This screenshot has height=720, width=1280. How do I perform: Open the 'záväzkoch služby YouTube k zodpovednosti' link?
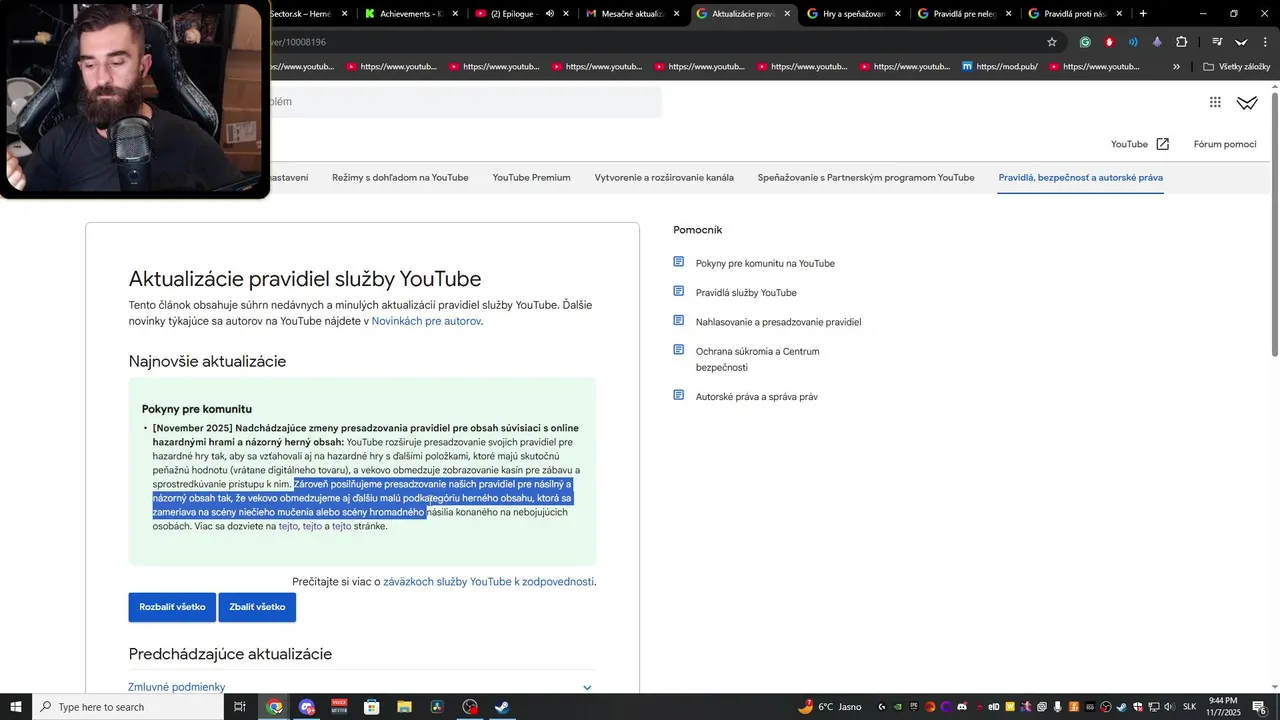pos(488,581)
